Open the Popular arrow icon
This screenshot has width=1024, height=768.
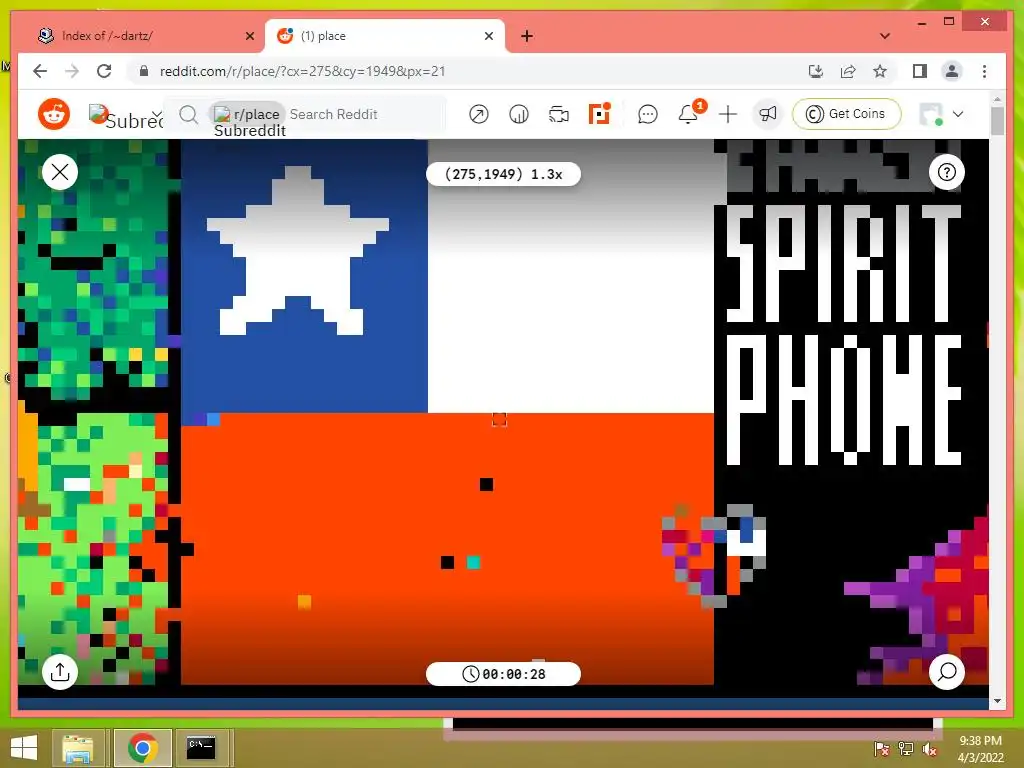479,114
